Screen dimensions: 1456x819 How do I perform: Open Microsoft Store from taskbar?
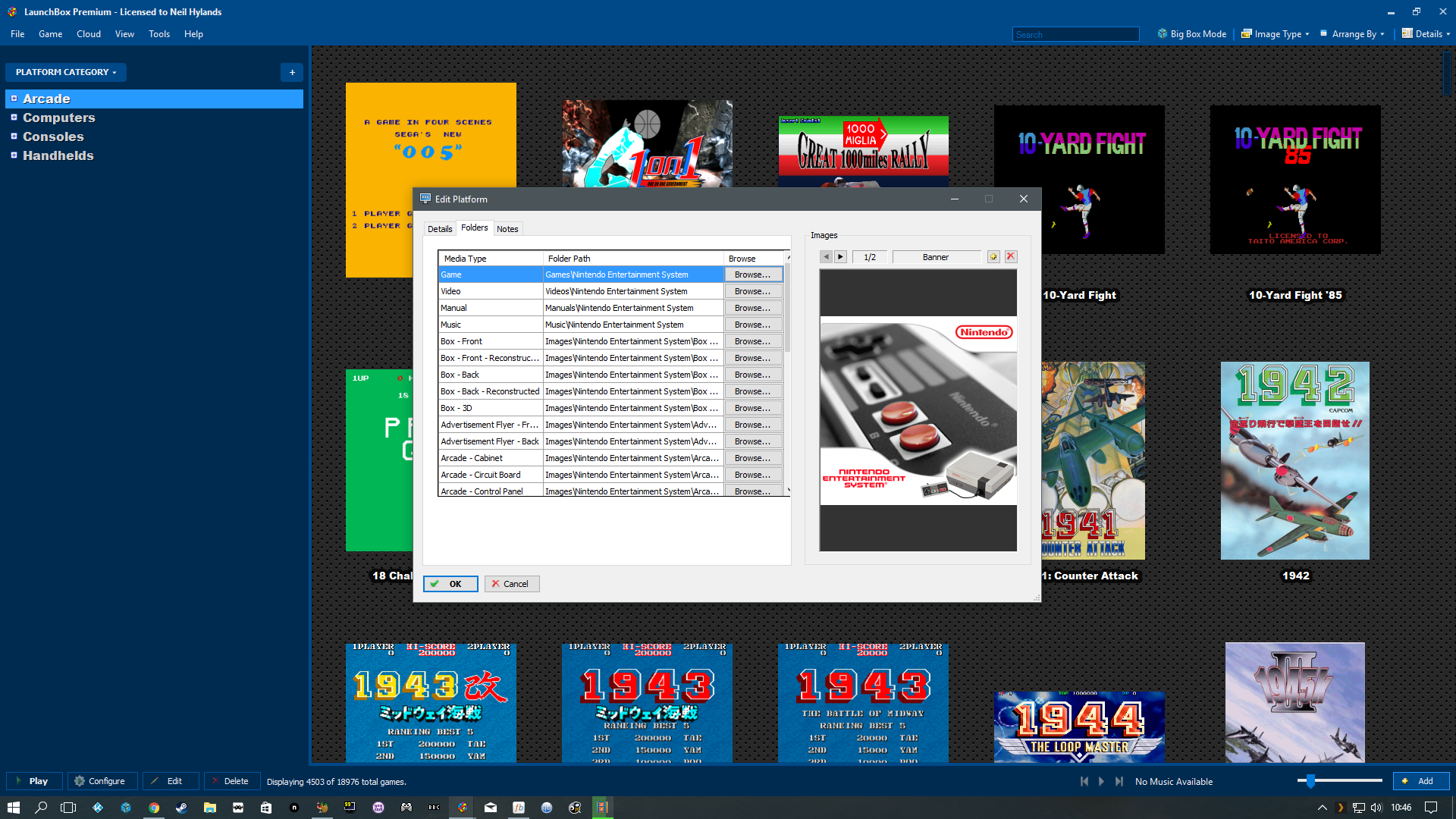266,808
